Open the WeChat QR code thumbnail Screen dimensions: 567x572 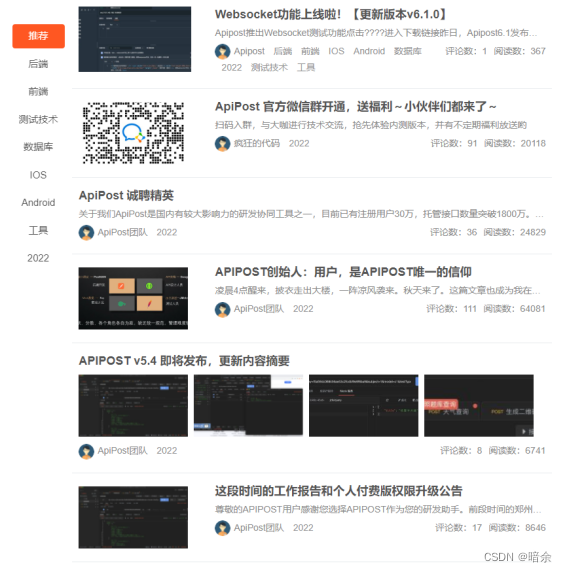(133, 132)
